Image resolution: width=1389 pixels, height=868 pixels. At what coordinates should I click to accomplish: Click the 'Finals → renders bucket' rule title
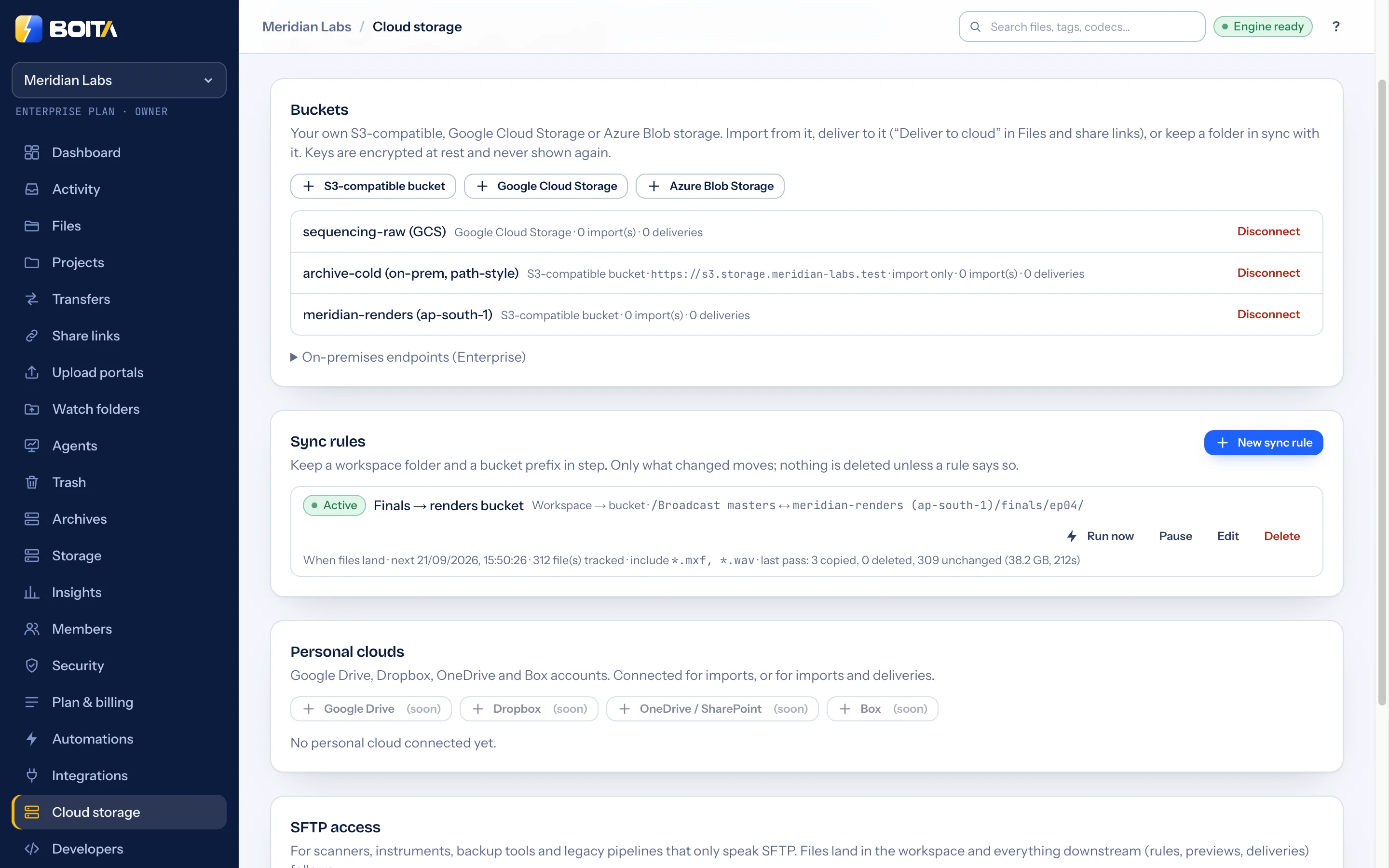coord(448,506)
